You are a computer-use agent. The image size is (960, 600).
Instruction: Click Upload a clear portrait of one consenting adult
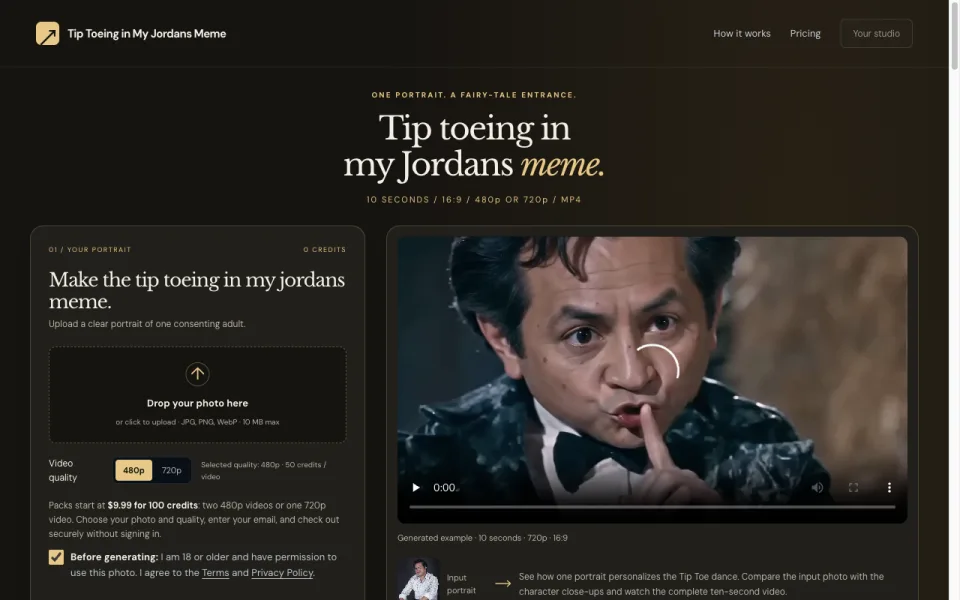click(x=147, y=324)
